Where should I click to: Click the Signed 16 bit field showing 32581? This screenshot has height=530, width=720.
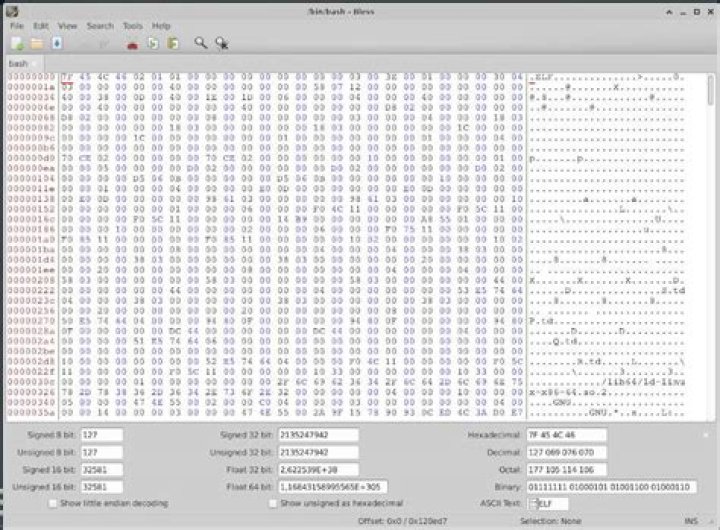[102, 470]
